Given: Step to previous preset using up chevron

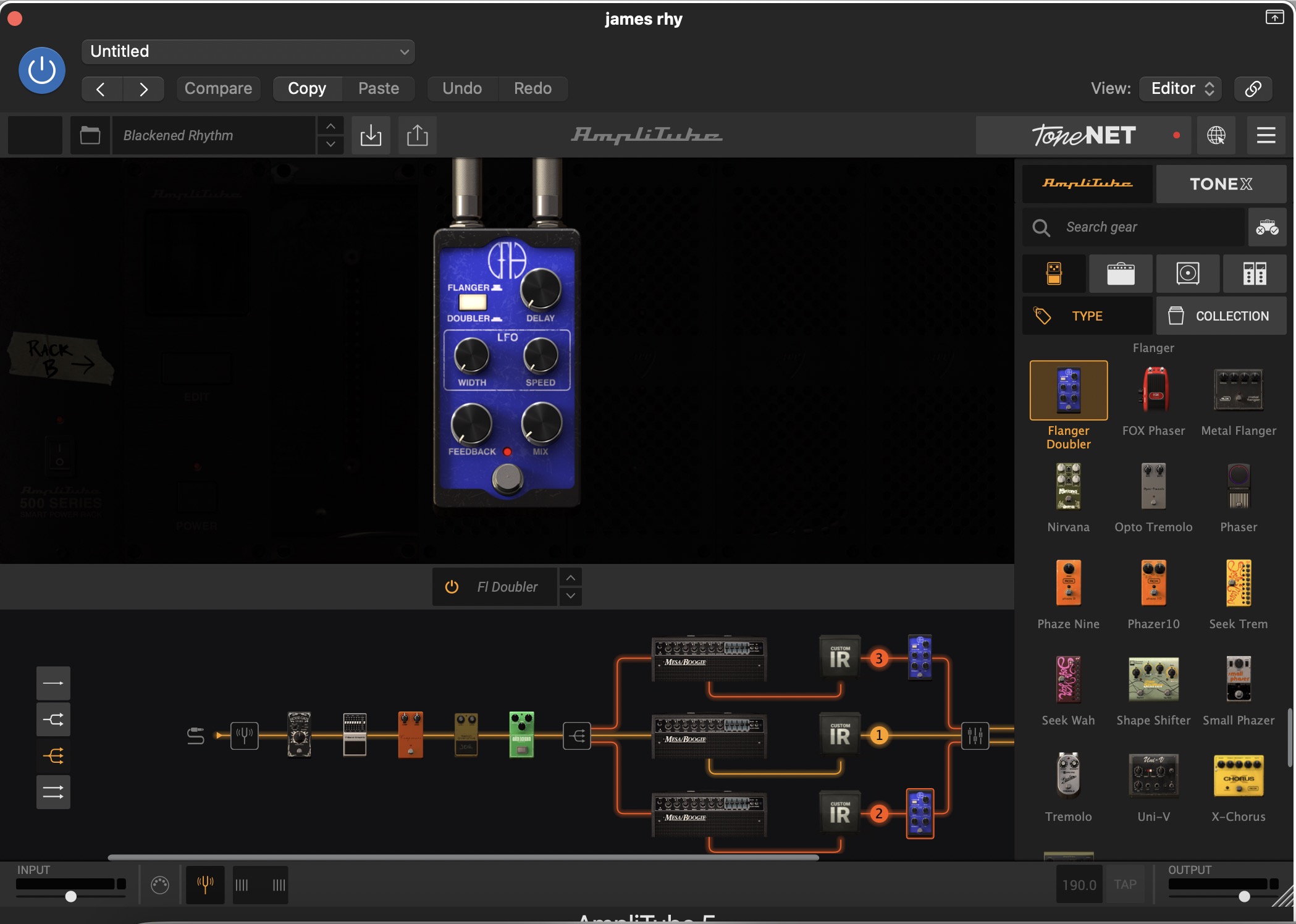Looking at the screenshot, I should click(331, 126).
